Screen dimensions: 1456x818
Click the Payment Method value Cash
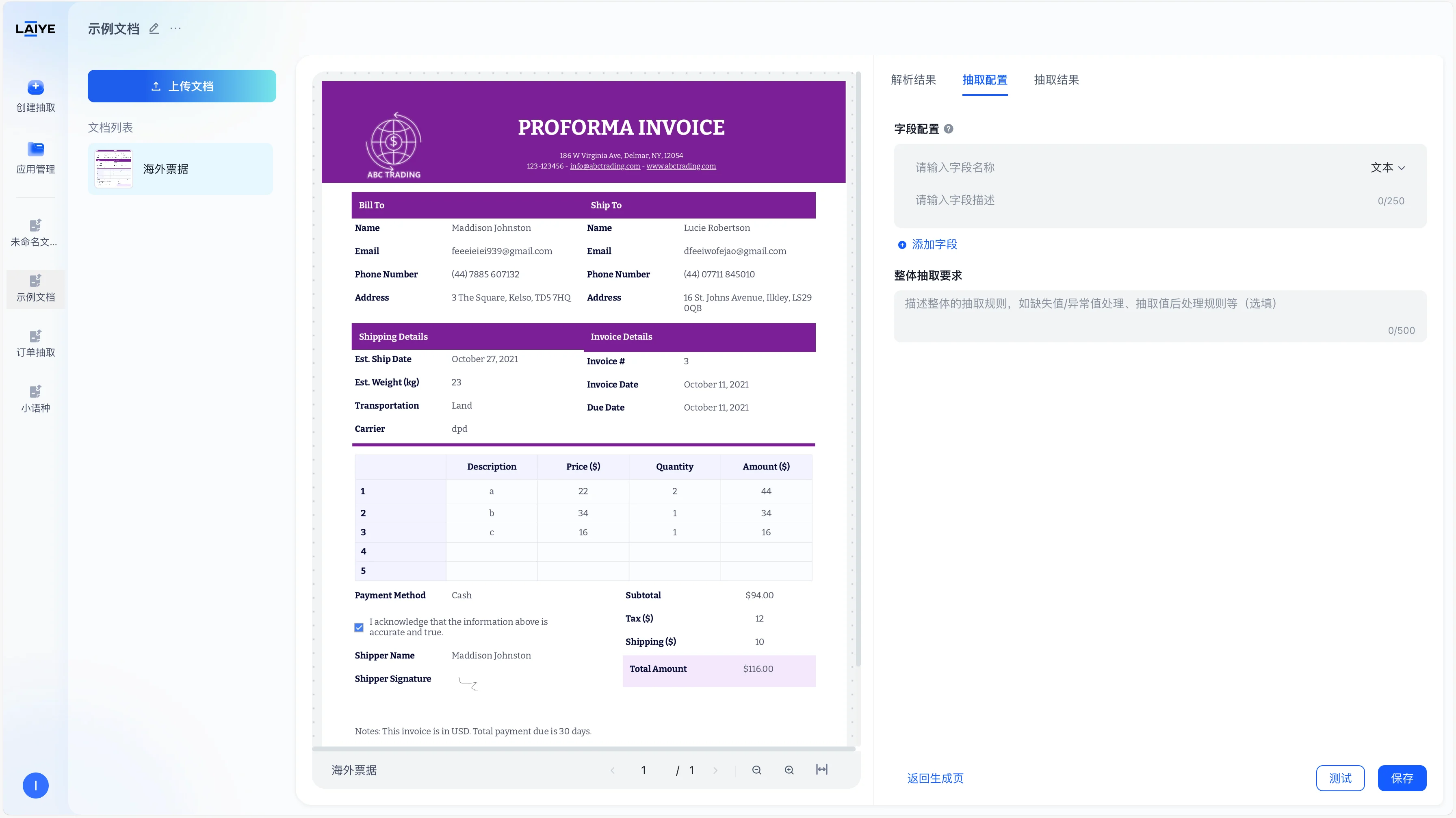click(461, 595)
